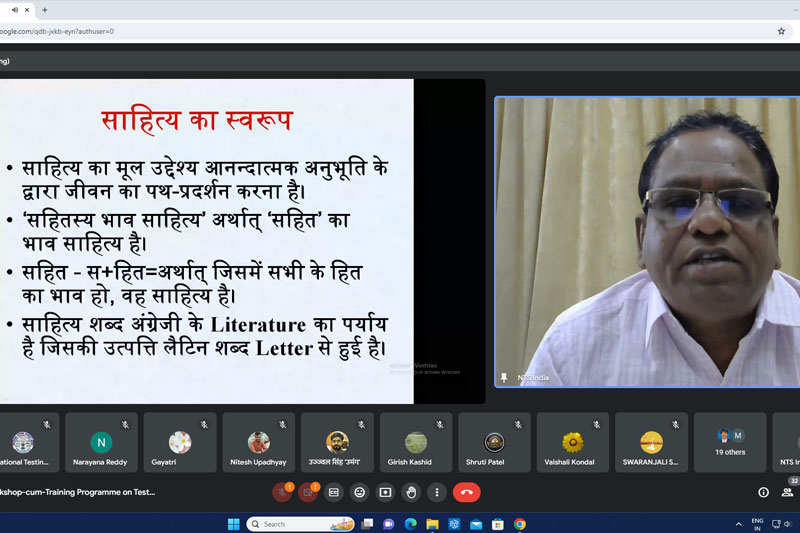Click the meeting title Training Programme text

tap(78, 492)
